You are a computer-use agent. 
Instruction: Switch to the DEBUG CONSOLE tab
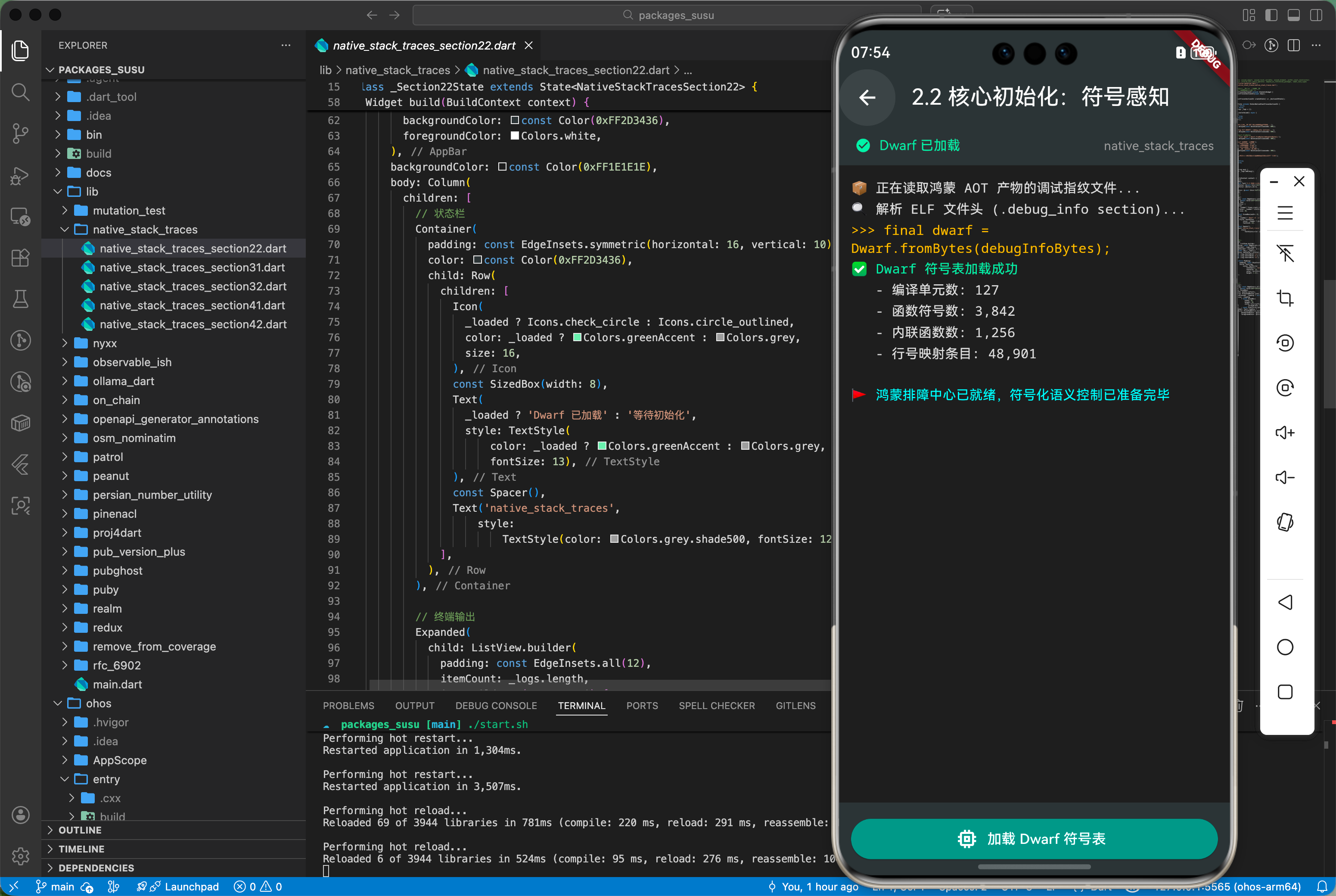tap(496, 706)
